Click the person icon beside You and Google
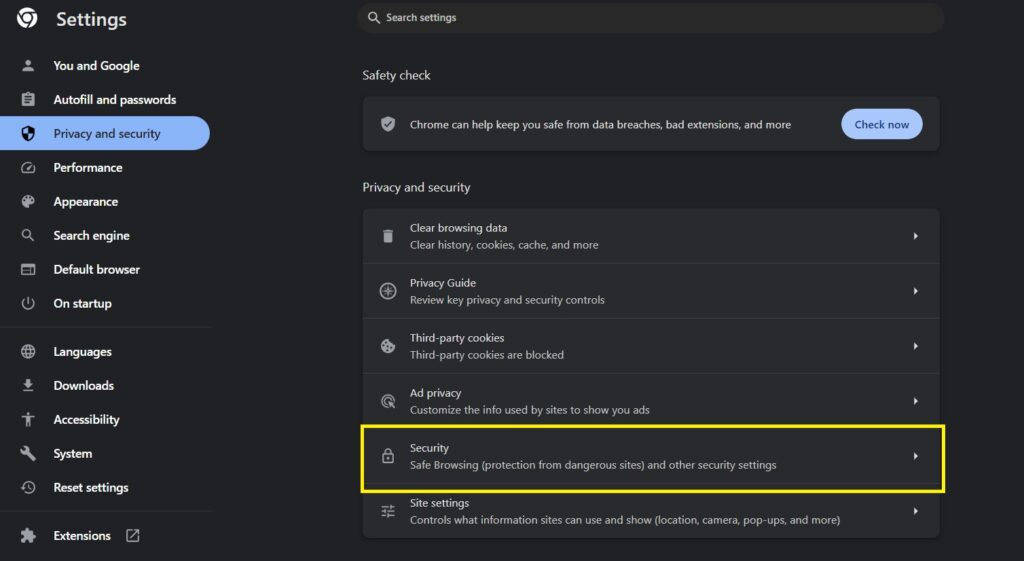This screenshot has height=561, width=1024. point(27,65)
